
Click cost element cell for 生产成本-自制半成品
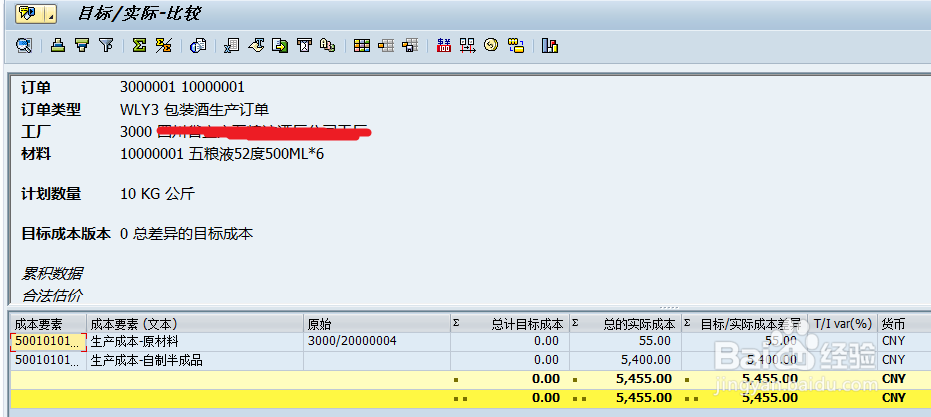(49, 360)
